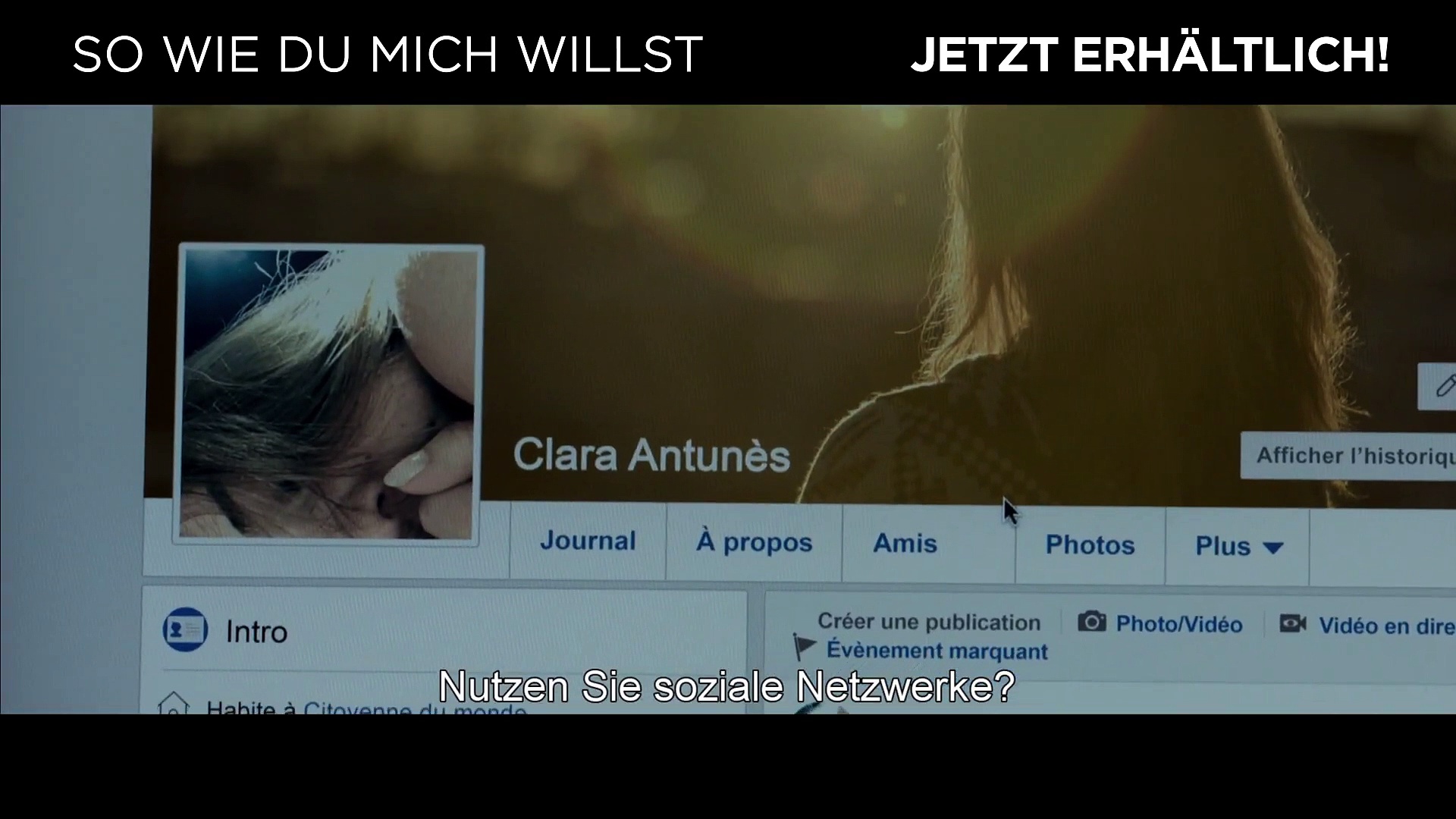This screenshot has width=1456, height=819.
Task: Click the Plus dropdown arrow
Action: [1274, 548]
